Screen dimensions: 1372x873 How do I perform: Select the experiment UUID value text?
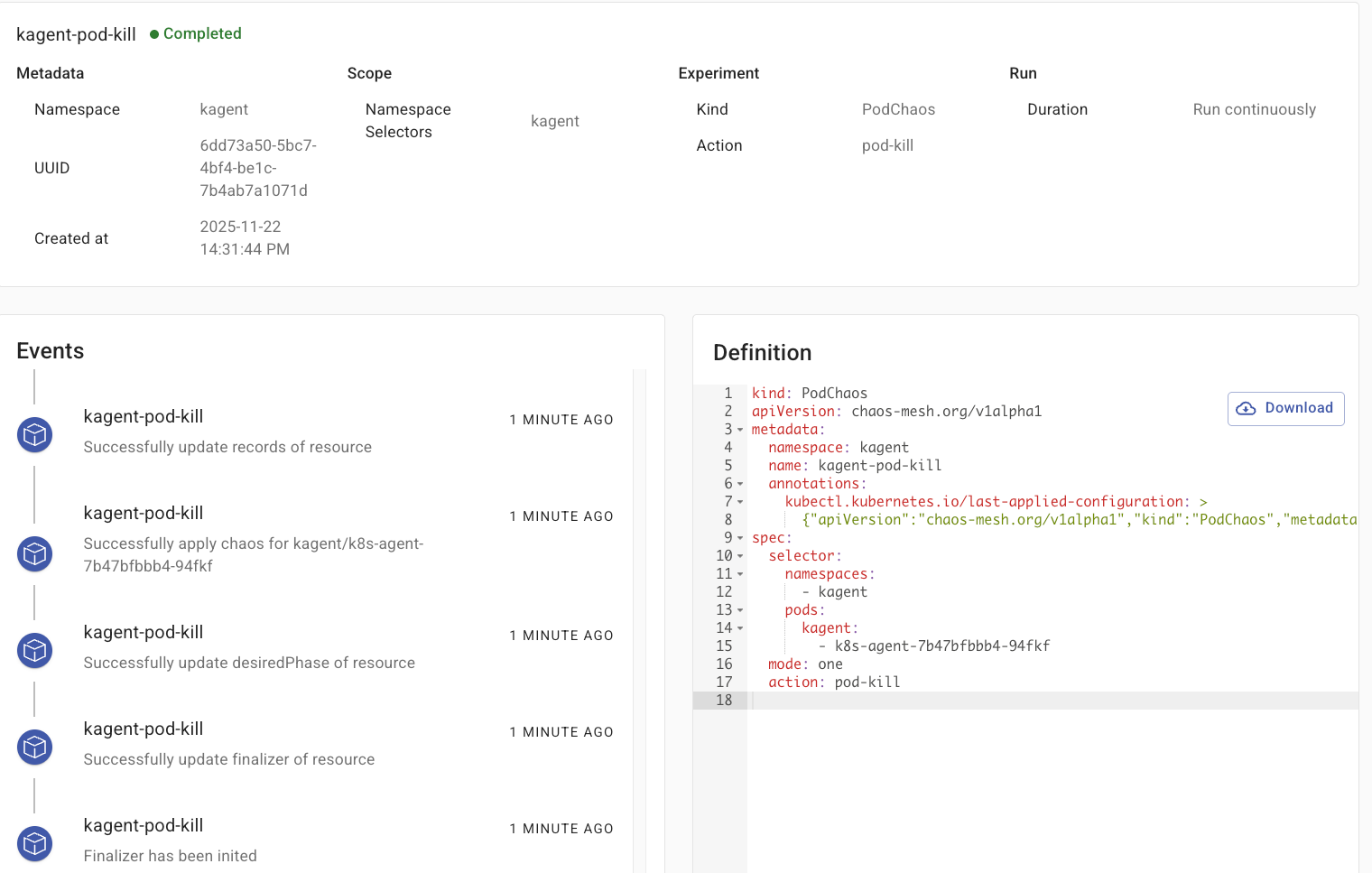click(x=257, y=168)
